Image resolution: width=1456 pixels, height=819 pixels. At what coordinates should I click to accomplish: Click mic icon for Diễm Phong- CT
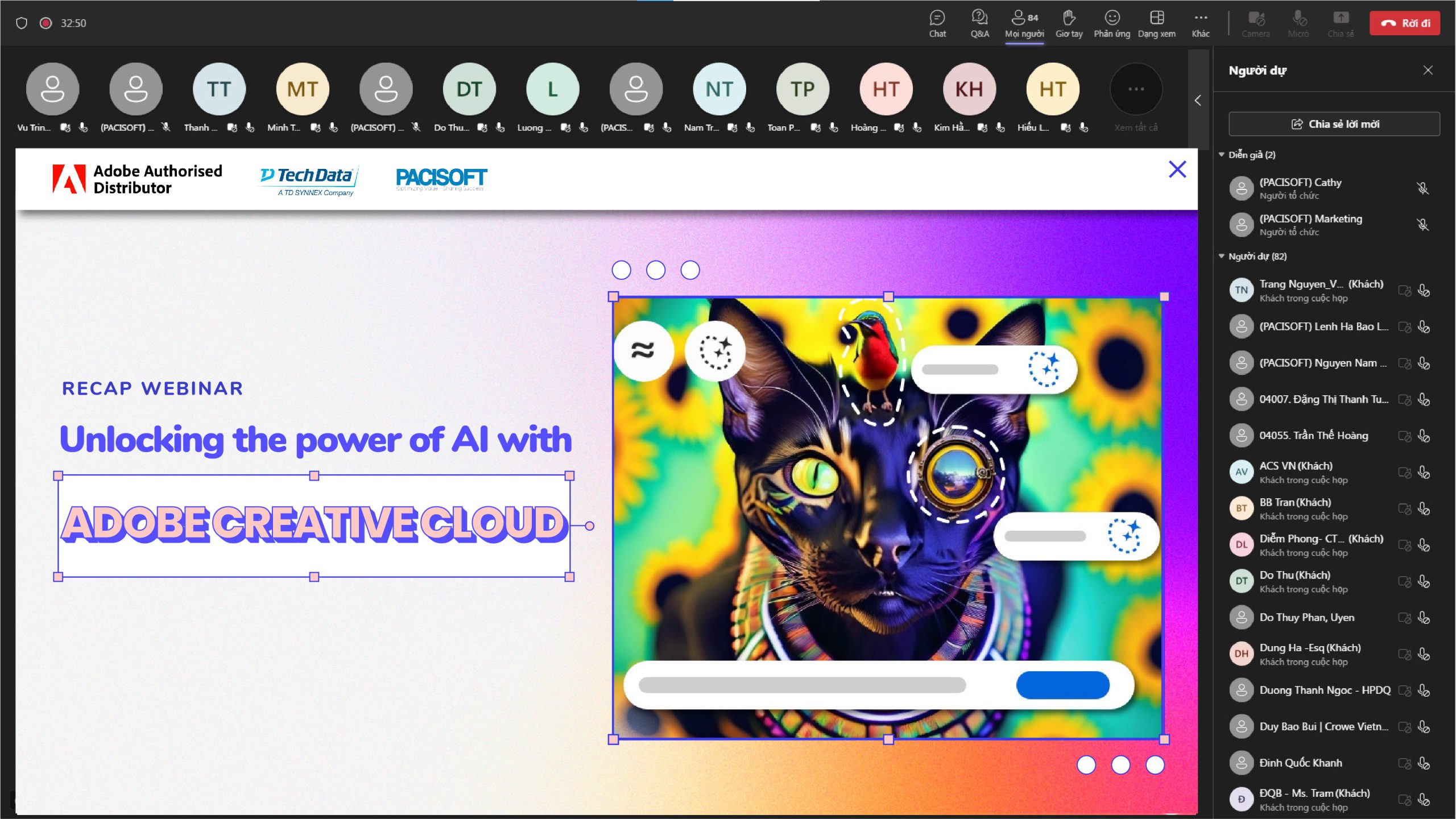click(x=1424, y=545)
